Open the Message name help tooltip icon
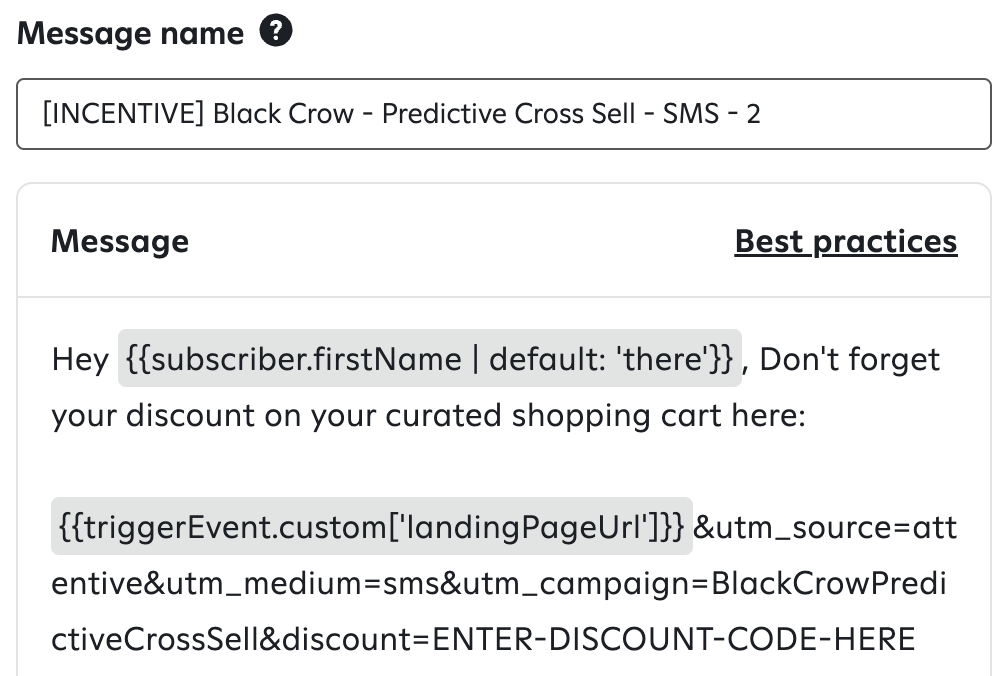 coord(276,31)
